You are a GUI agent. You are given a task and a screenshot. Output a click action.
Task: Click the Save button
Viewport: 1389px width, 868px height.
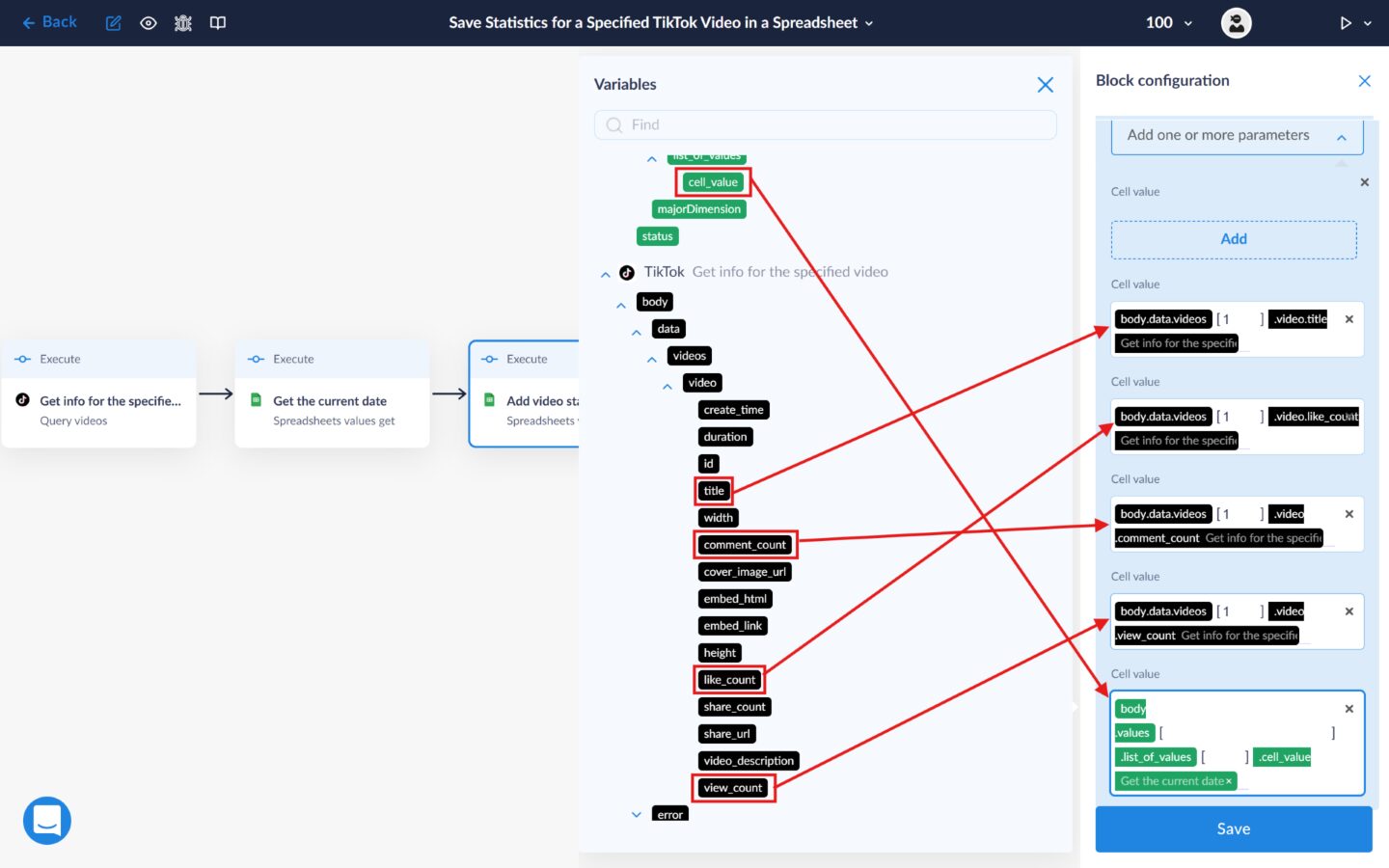(x=1233, y=828)
